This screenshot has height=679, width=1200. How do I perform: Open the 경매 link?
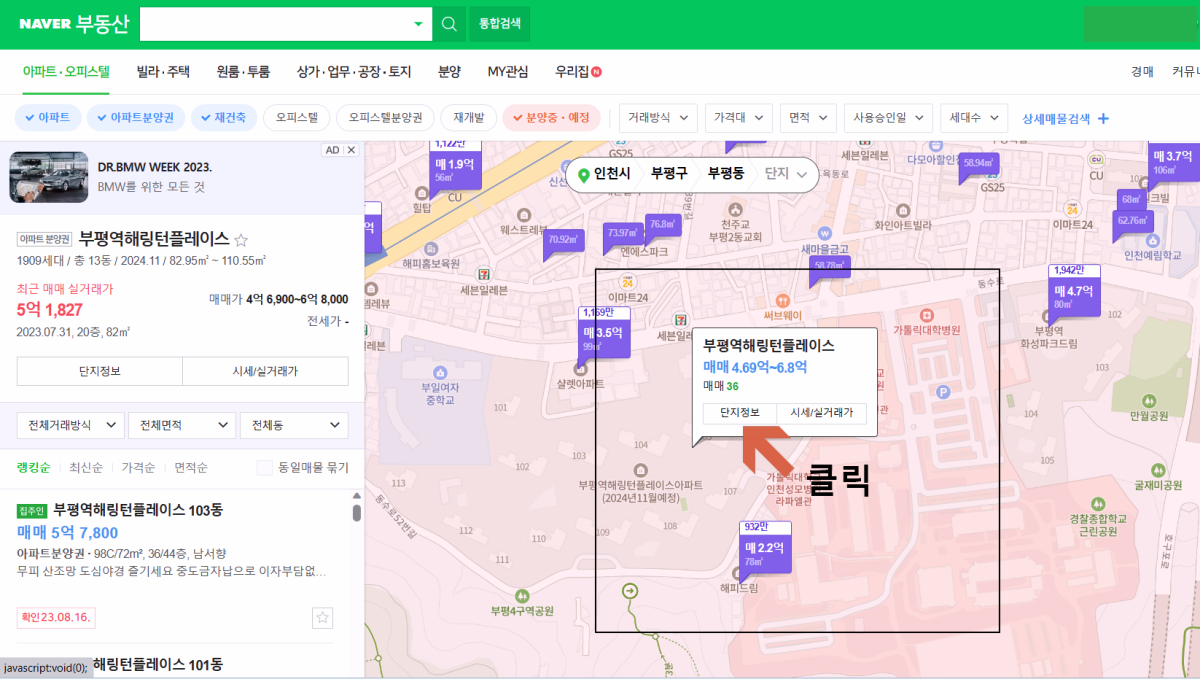click(1143, 72)
